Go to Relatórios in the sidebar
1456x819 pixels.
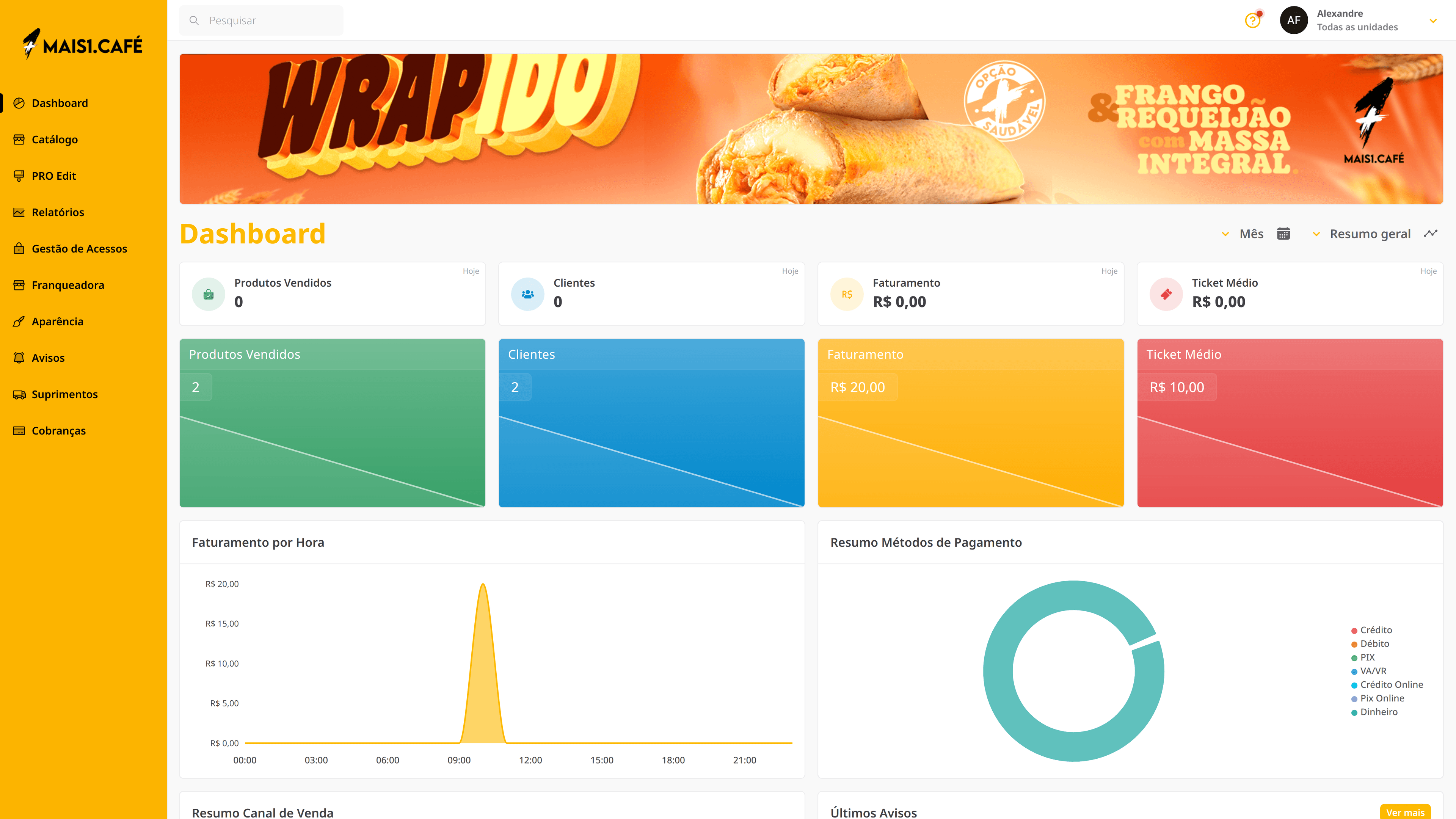pos(58,212)
